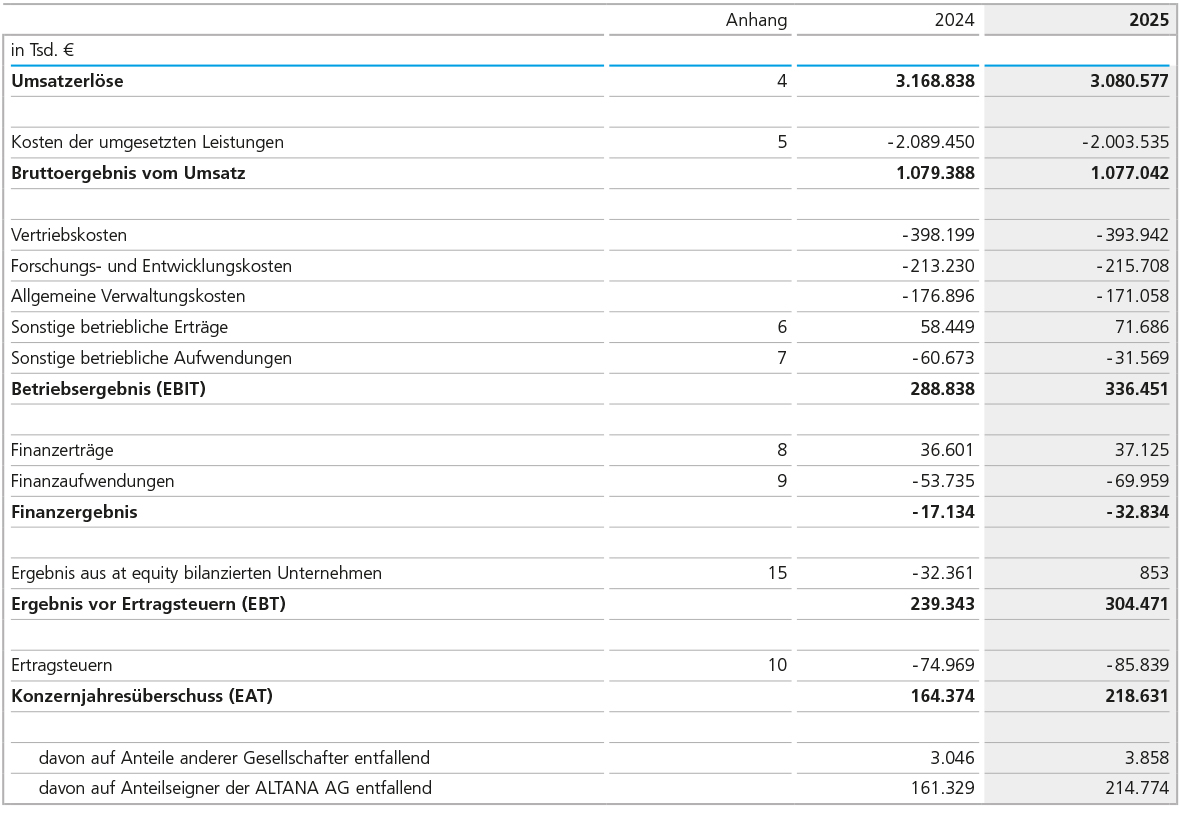
Task: Select the Anhang column header
Action: pyautogui.click(x=756, y=20)
